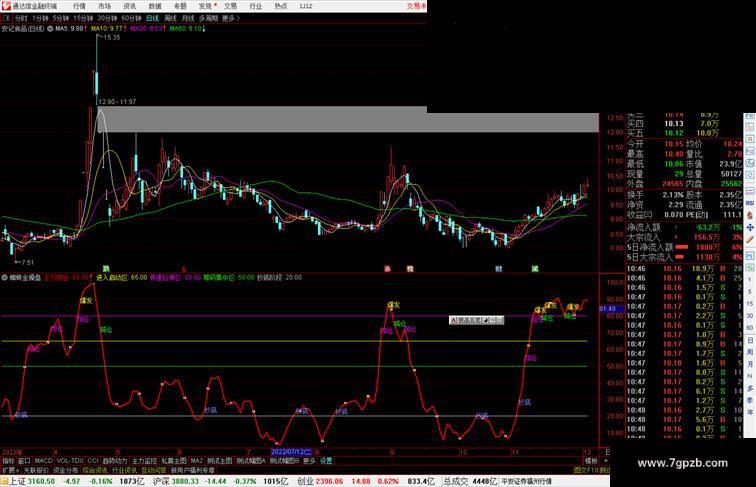The width and height of the screenshot is (756, 487).
Task: Click 图文F10 button at bottom right
Action: tap(586, 470)
